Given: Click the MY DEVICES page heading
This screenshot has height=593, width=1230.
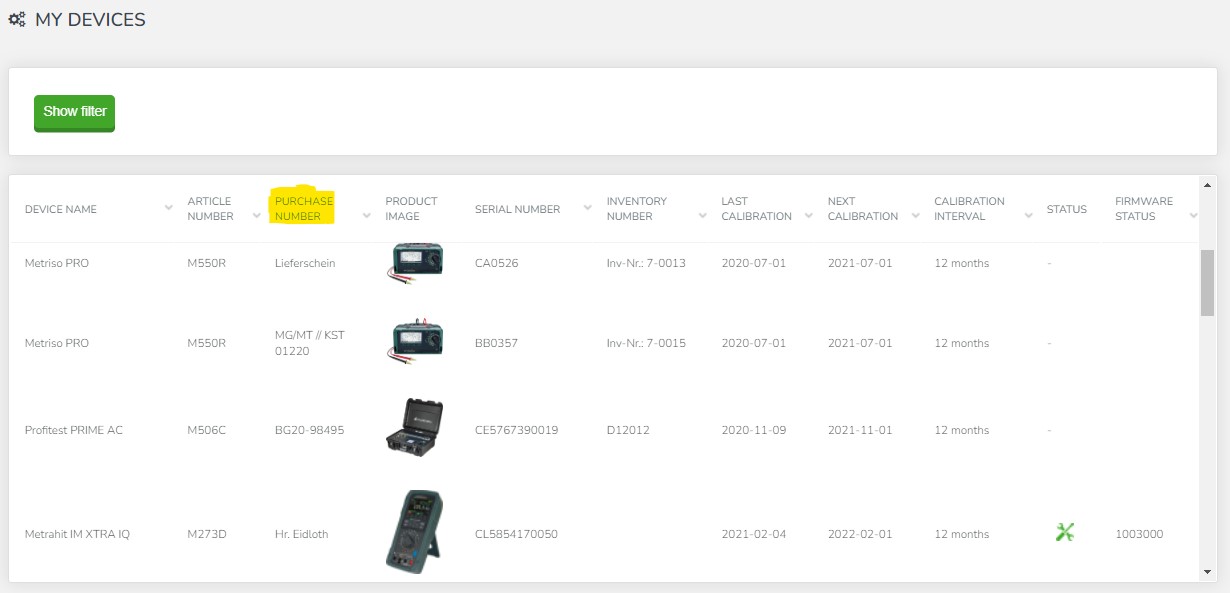Looking at the screenshot, I should (90, 20).
